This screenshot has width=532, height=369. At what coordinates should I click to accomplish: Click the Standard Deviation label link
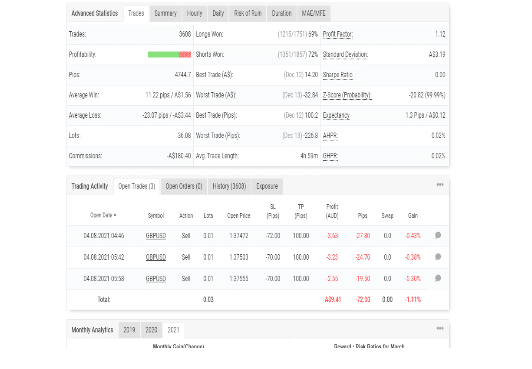345,55
